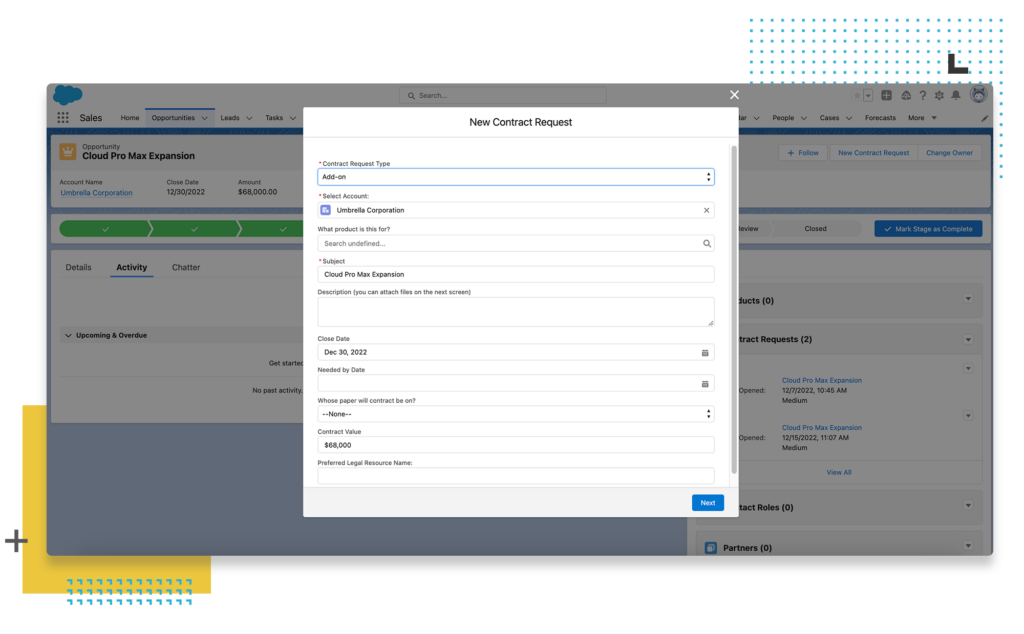Click the Help question mark icon
This screenshot has height=634, width=1024.
922,95
